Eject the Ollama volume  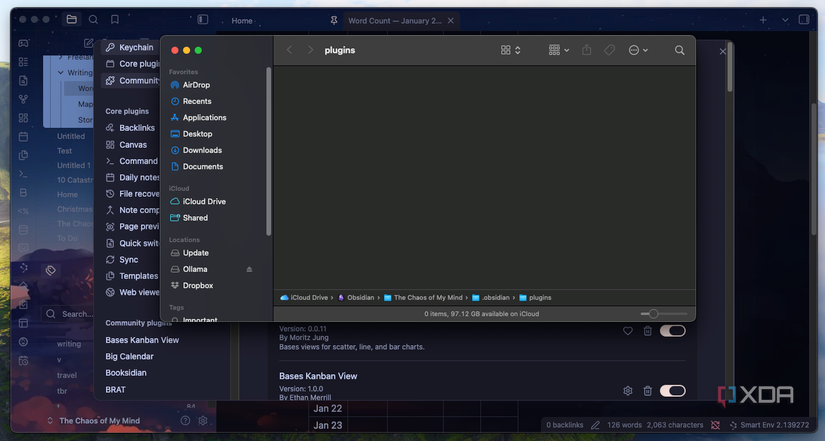click(x=249, y=269)
